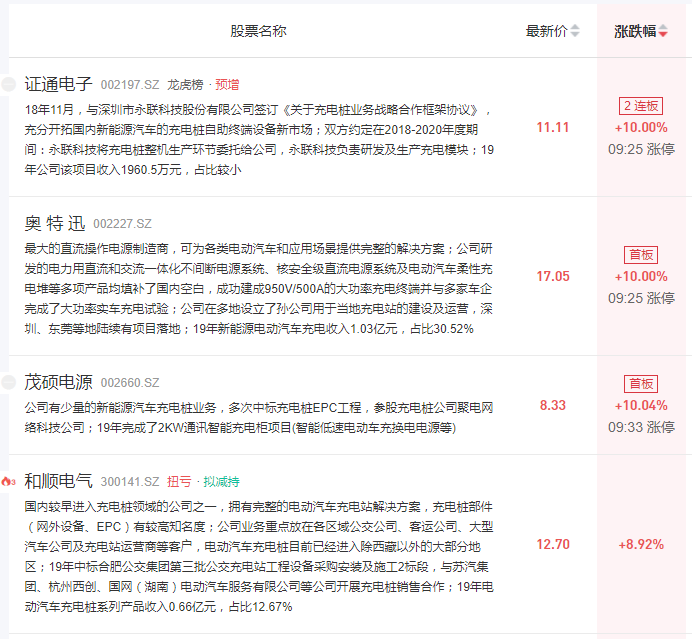Open the 和顺电气 stock page
The image size is (692, 639).
click(x=58, y=481)
